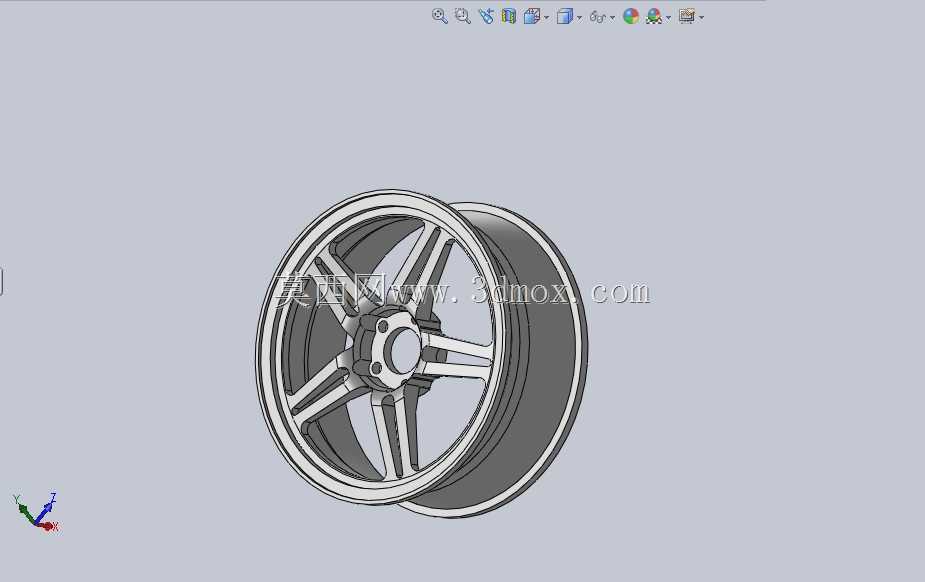Click the Zoom to Fit icon
The height and width of the screenshot is (582, 925).
(439, 17)
